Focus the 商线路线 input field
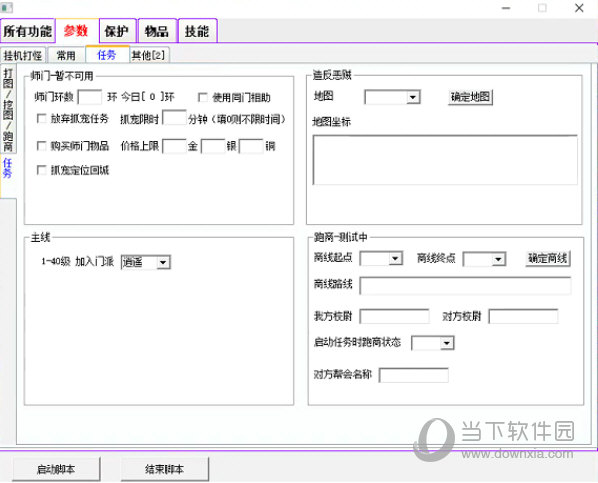 (465, 286)
